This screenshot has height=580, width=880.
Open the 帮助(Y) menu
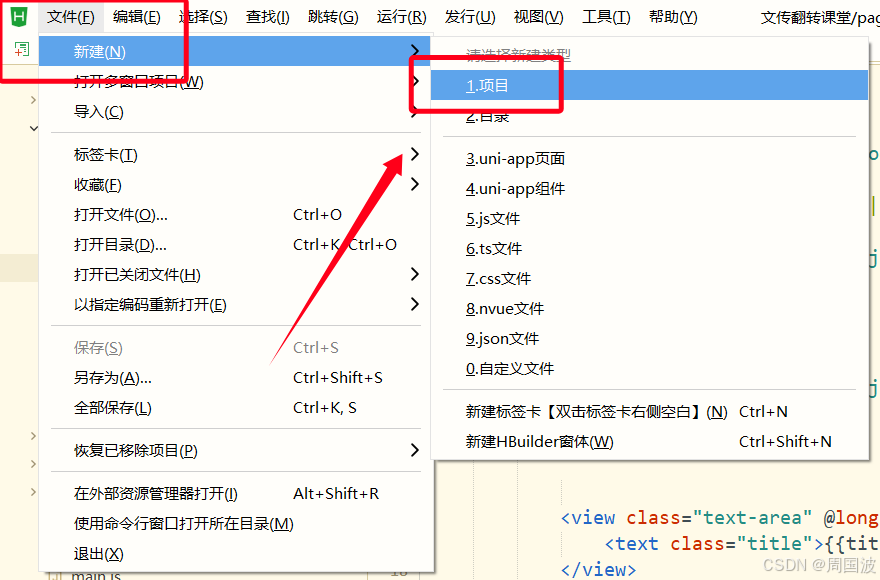(x=673, y=17)
